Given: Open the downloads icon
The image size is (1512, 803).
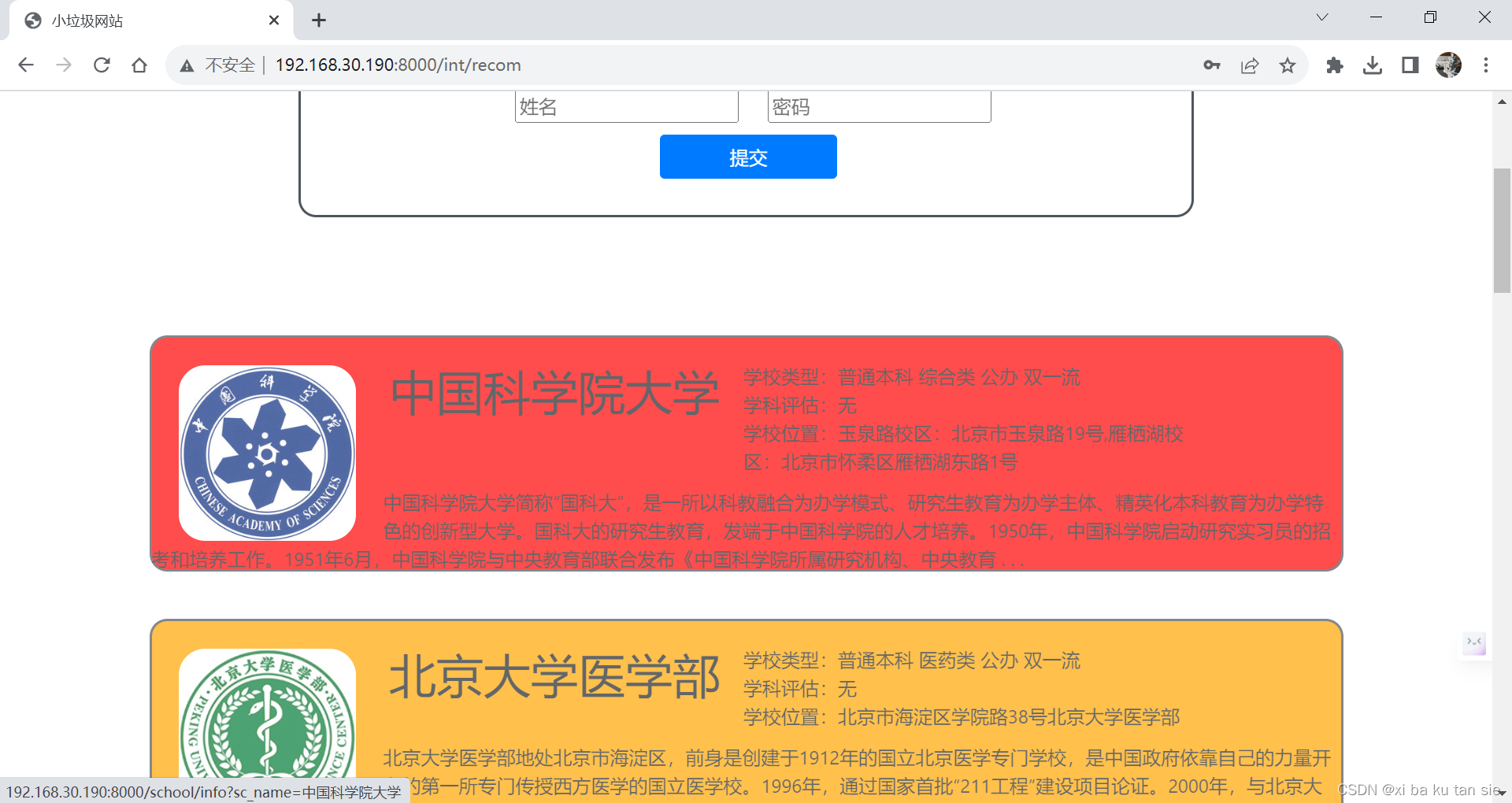Looking at the screenshot, I should pyautogui.click(x=1373, y=65).
